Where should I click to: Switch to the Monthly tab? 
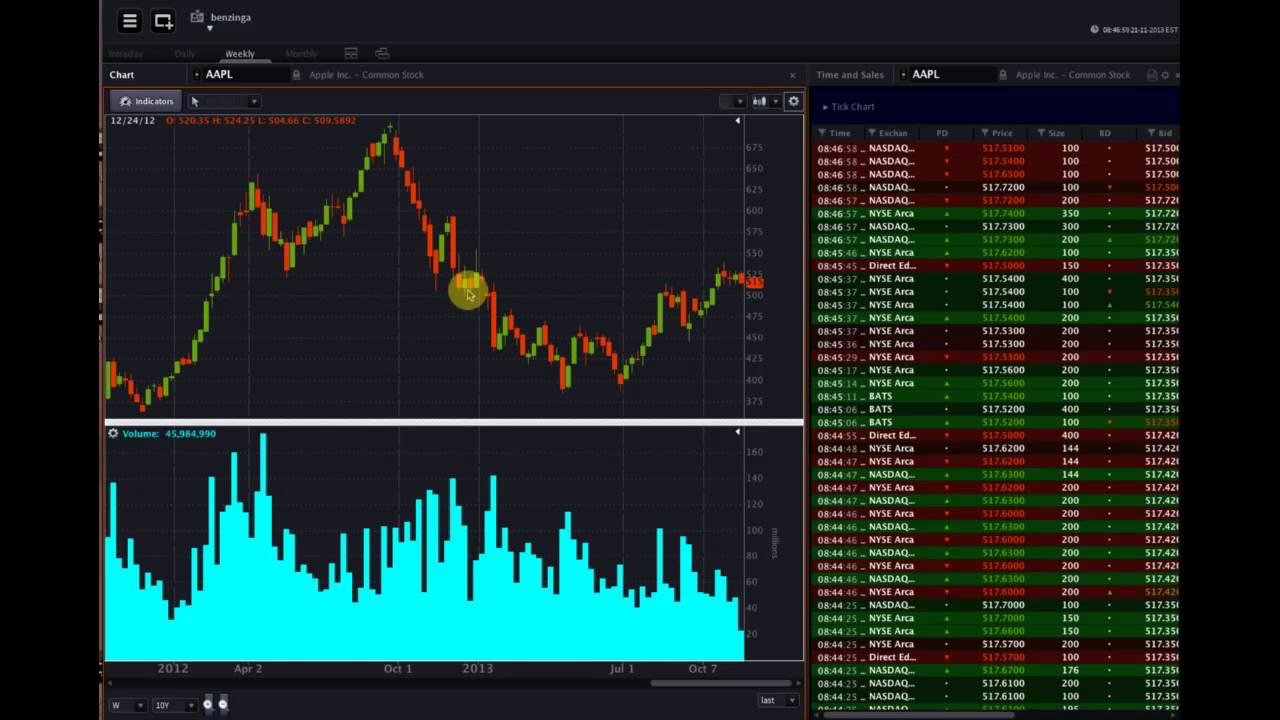pyautogui.click(x=301, y=54)
